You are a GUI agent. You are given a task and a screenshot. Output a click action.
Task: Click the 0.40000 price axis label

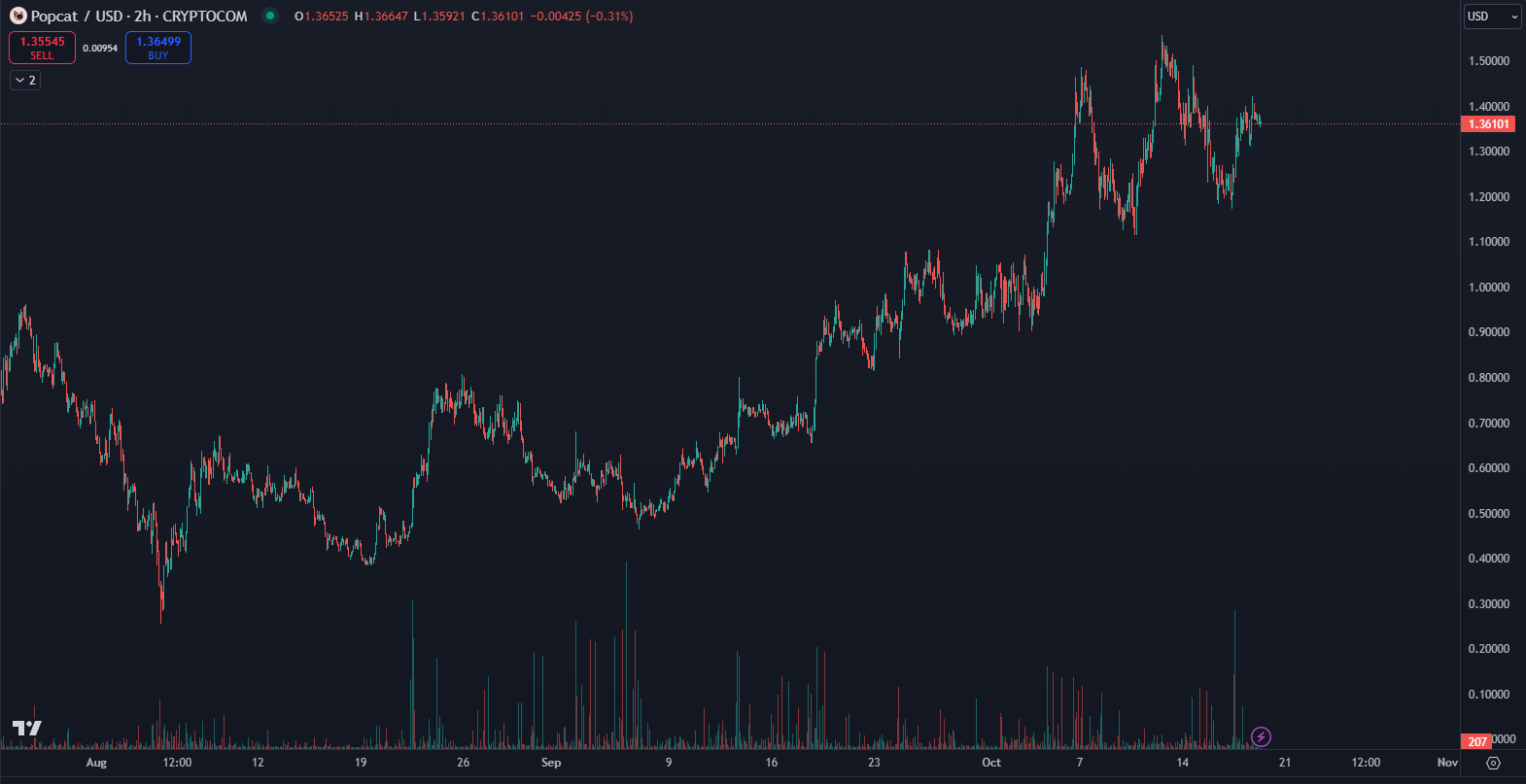(x=1489, y=559)
